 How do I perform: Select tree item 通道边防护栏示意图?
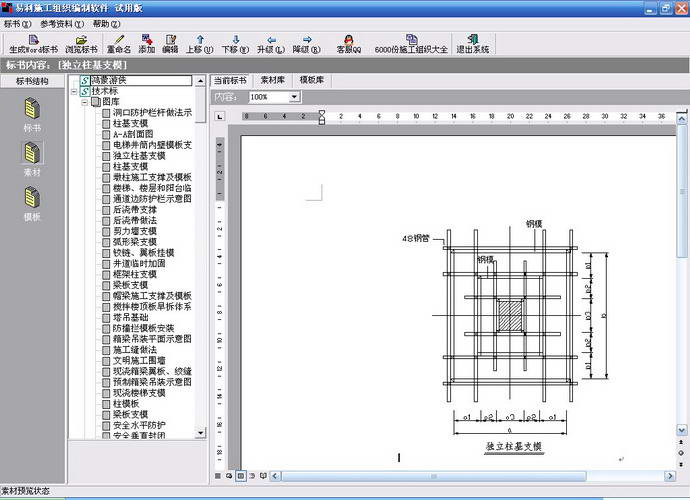tap(152, 199)
